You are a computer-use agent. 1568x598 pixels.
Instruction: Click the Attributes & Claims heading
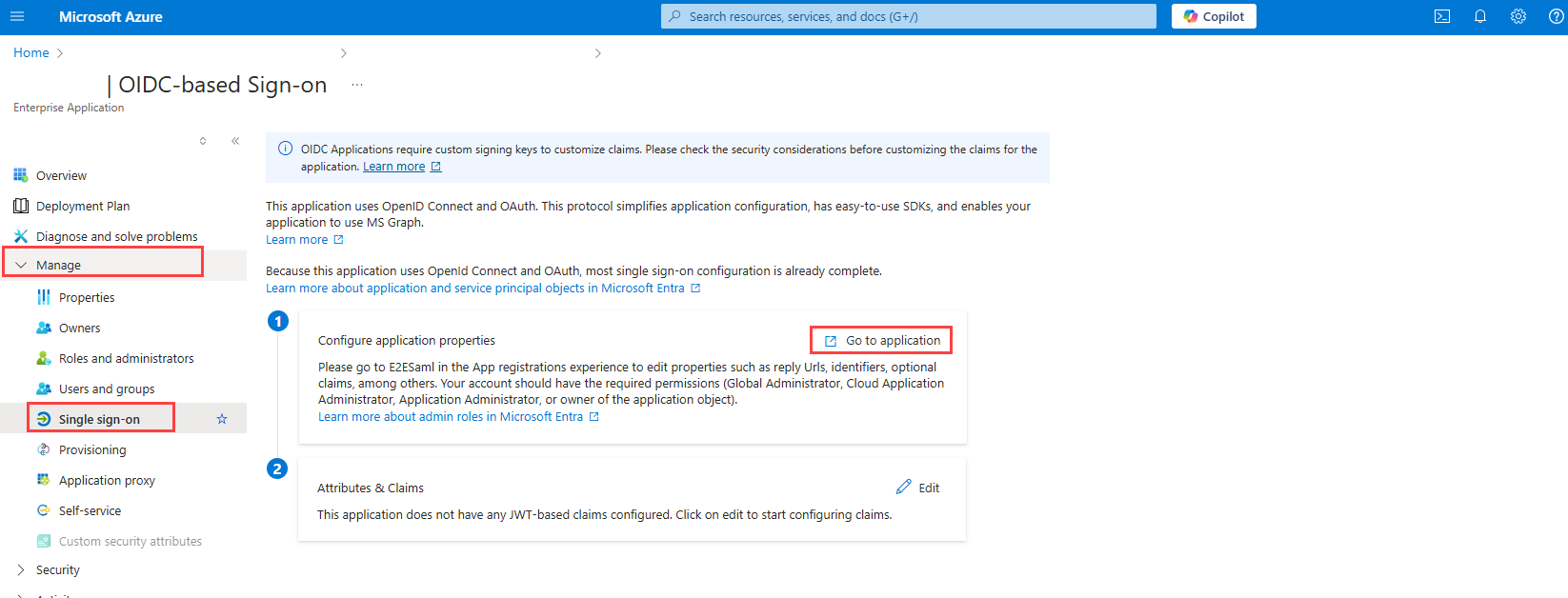pos(371,488)
